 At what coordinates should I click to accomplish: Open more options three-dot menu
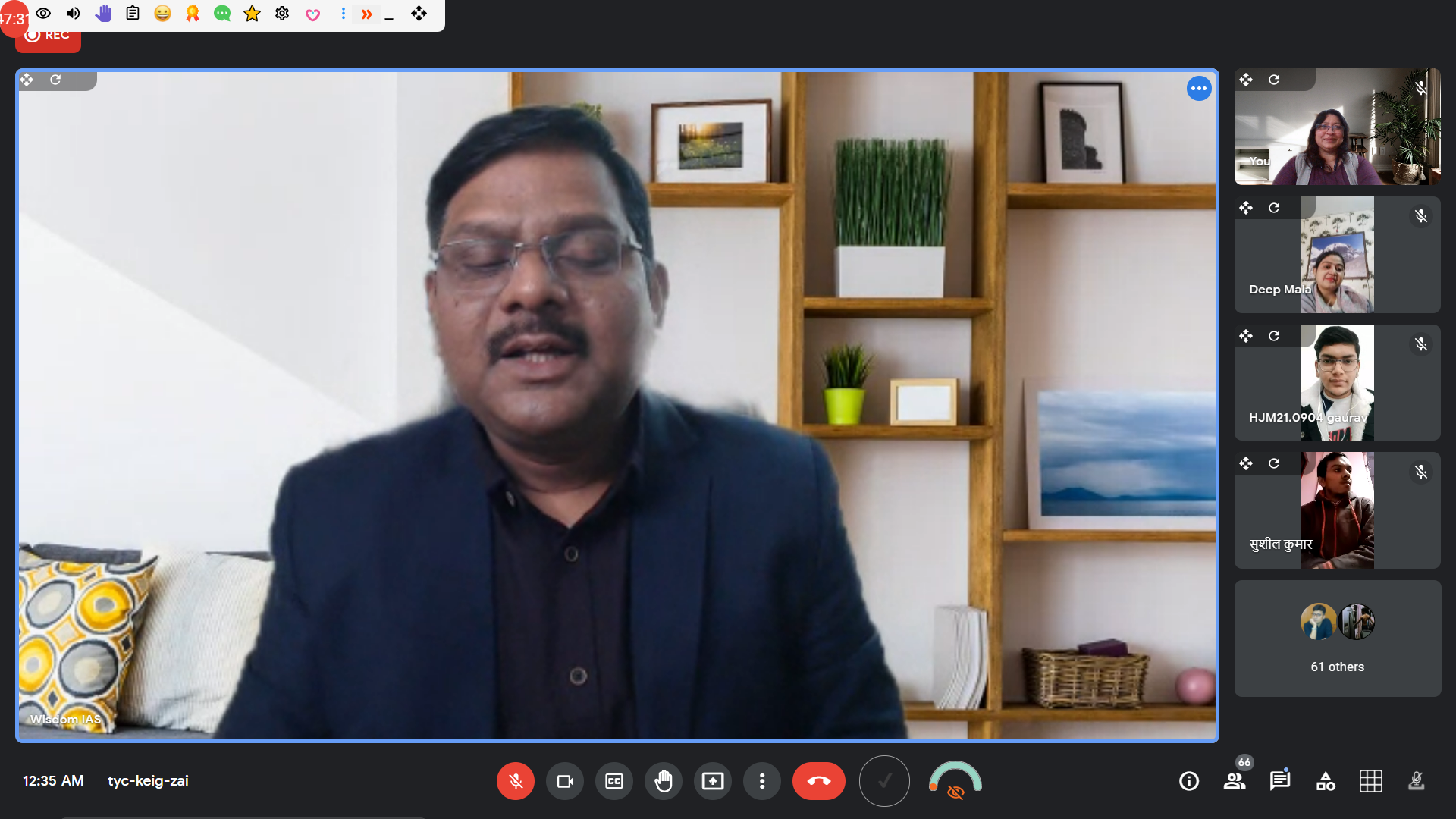[762, 781]
